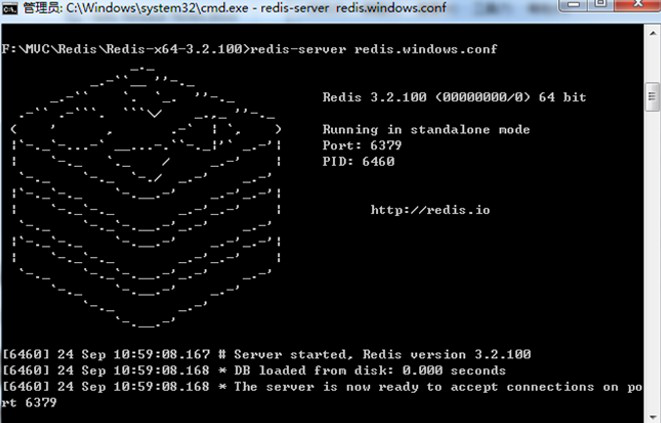The width and height of the screenshot is (661, 423).
Task: Click the Redis ASCII art logo
Action: coord(146,197)
